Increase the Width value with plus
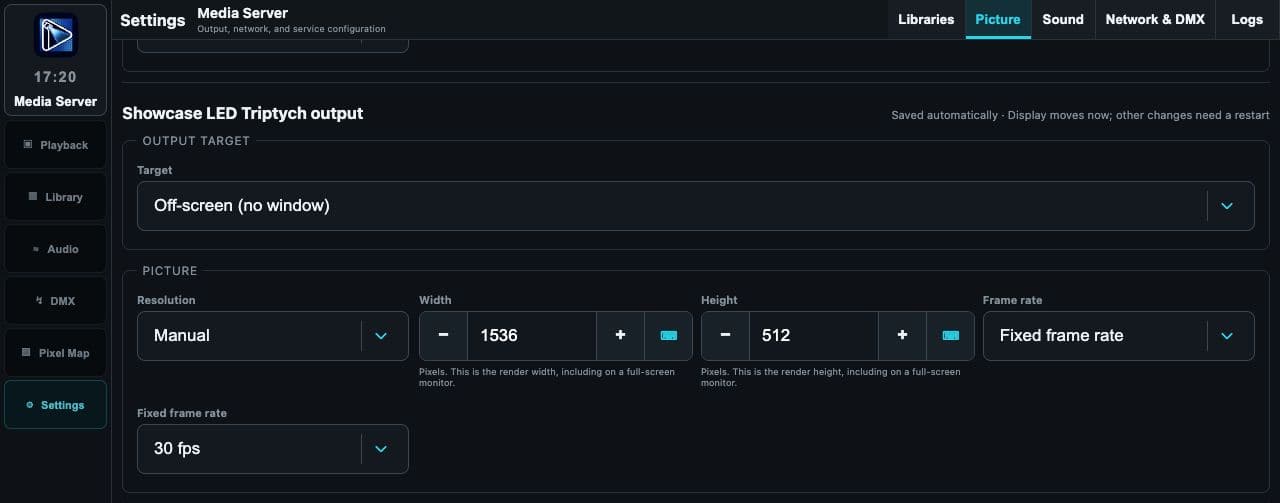Image resolution: width=1280 pixels, height=503 pixels. click(620, 336)
